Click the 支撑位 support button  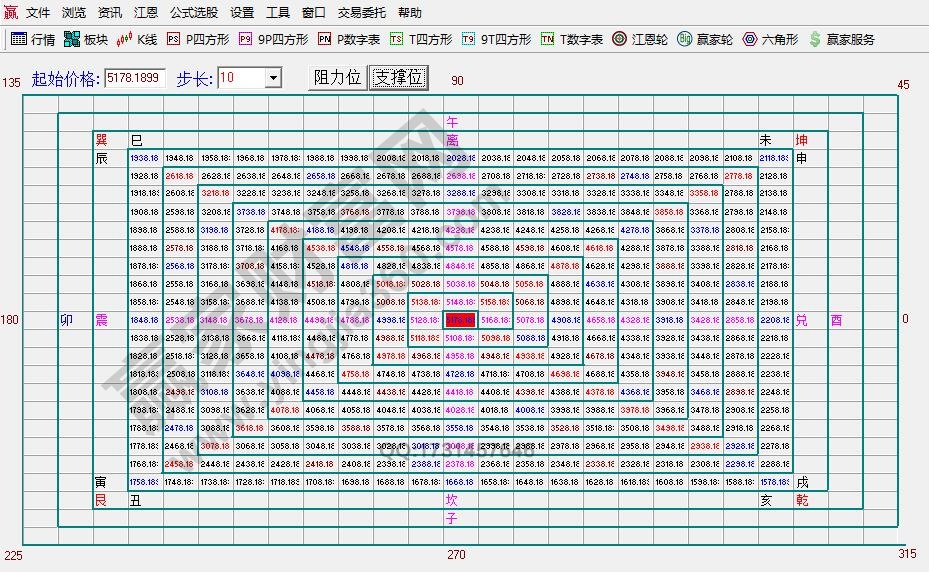coord(398,78)
